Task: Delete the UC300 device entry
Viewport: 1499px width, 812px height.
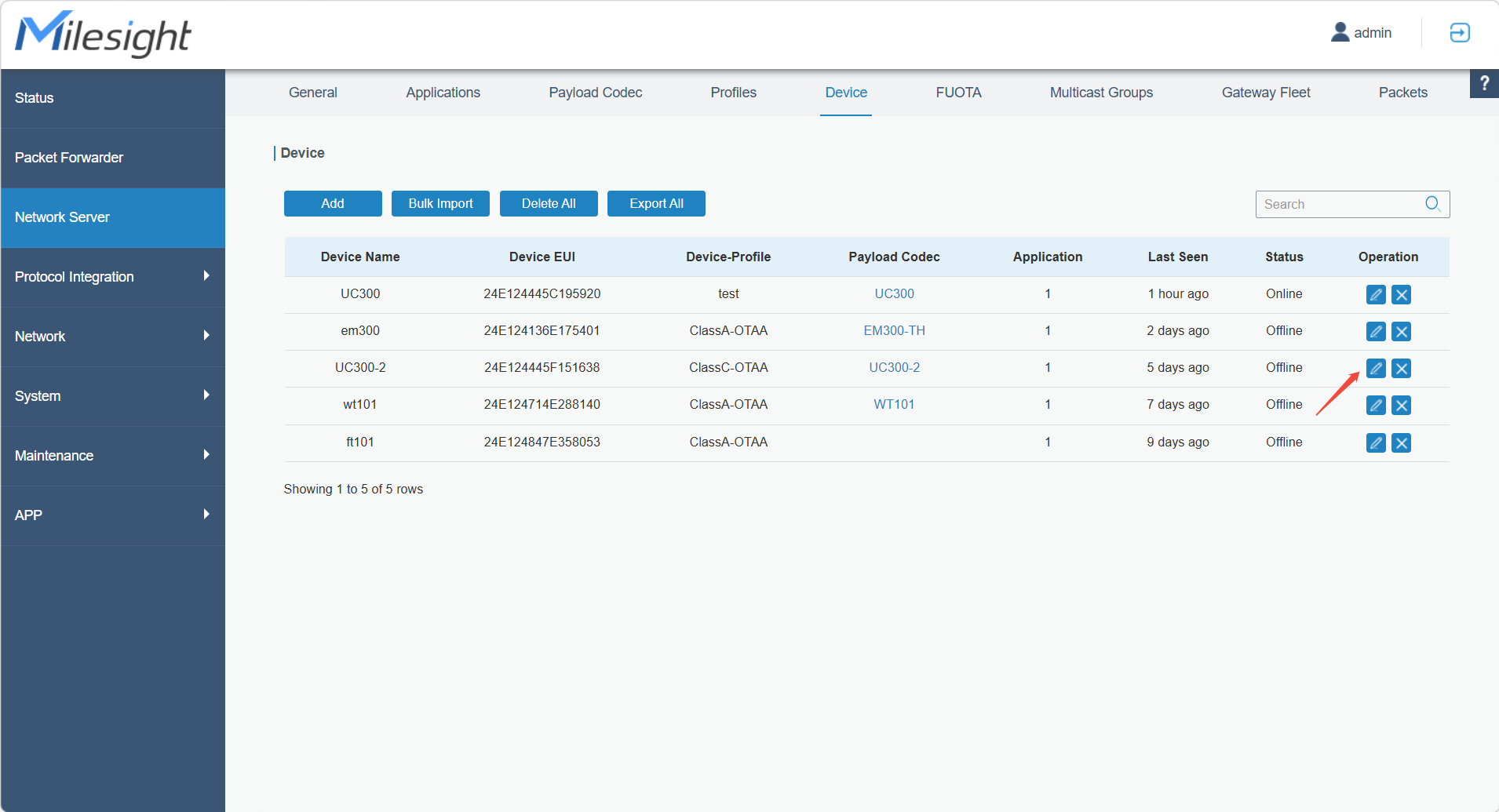Action: click(1401, 294)
